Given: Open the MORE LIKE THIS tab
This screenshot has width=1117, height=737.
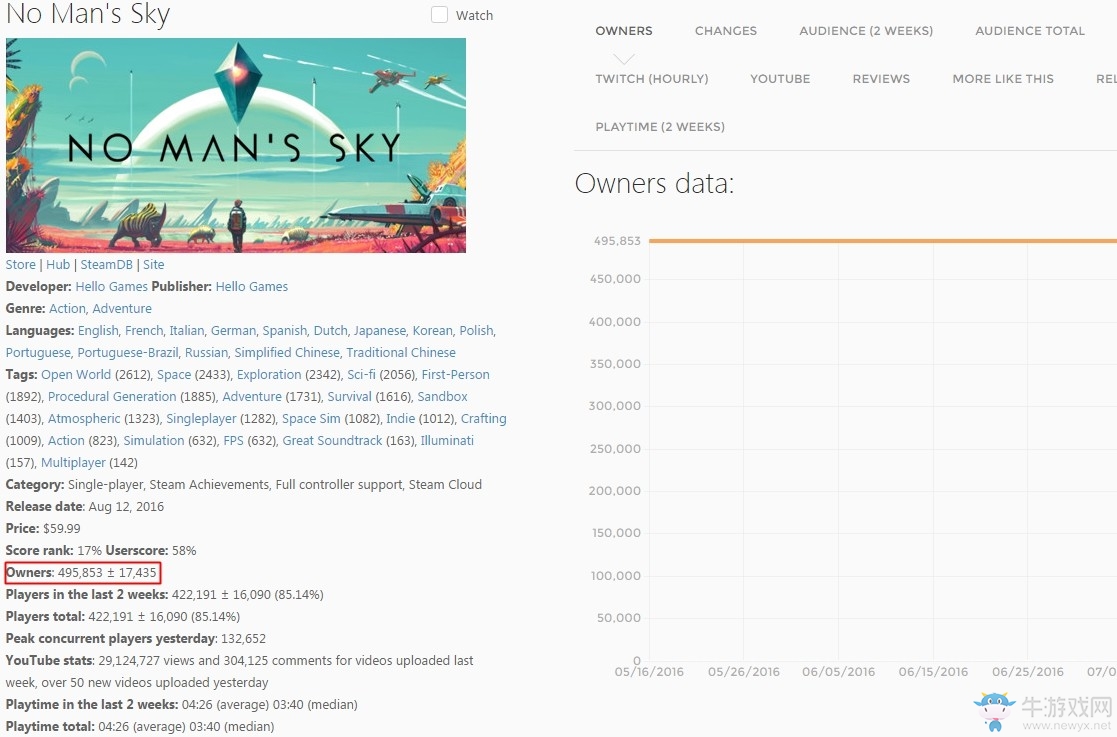Looking at the screenshot, I should (1003, 79).
